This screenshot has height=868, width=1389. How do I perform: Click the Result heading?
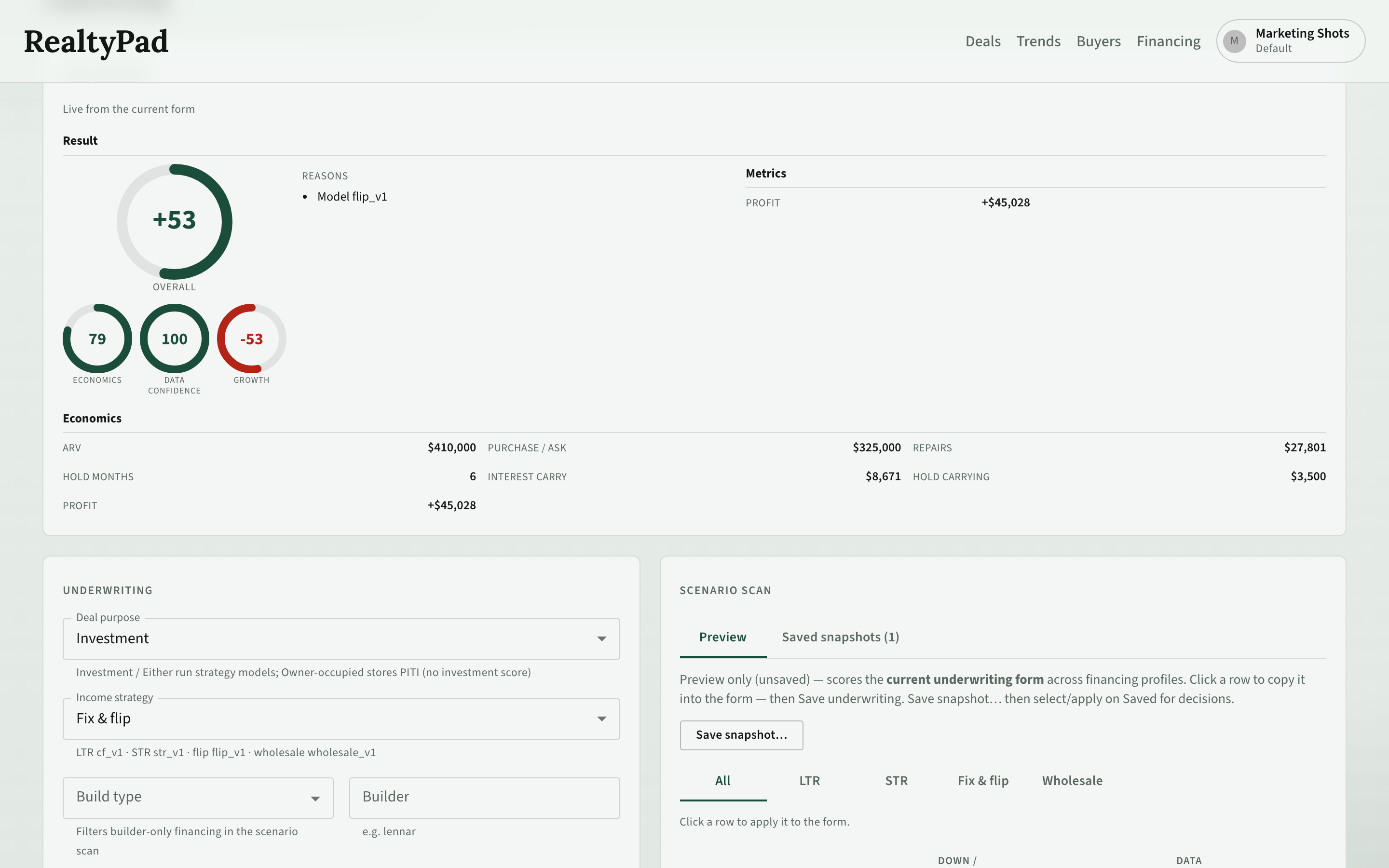coord(80,141)
